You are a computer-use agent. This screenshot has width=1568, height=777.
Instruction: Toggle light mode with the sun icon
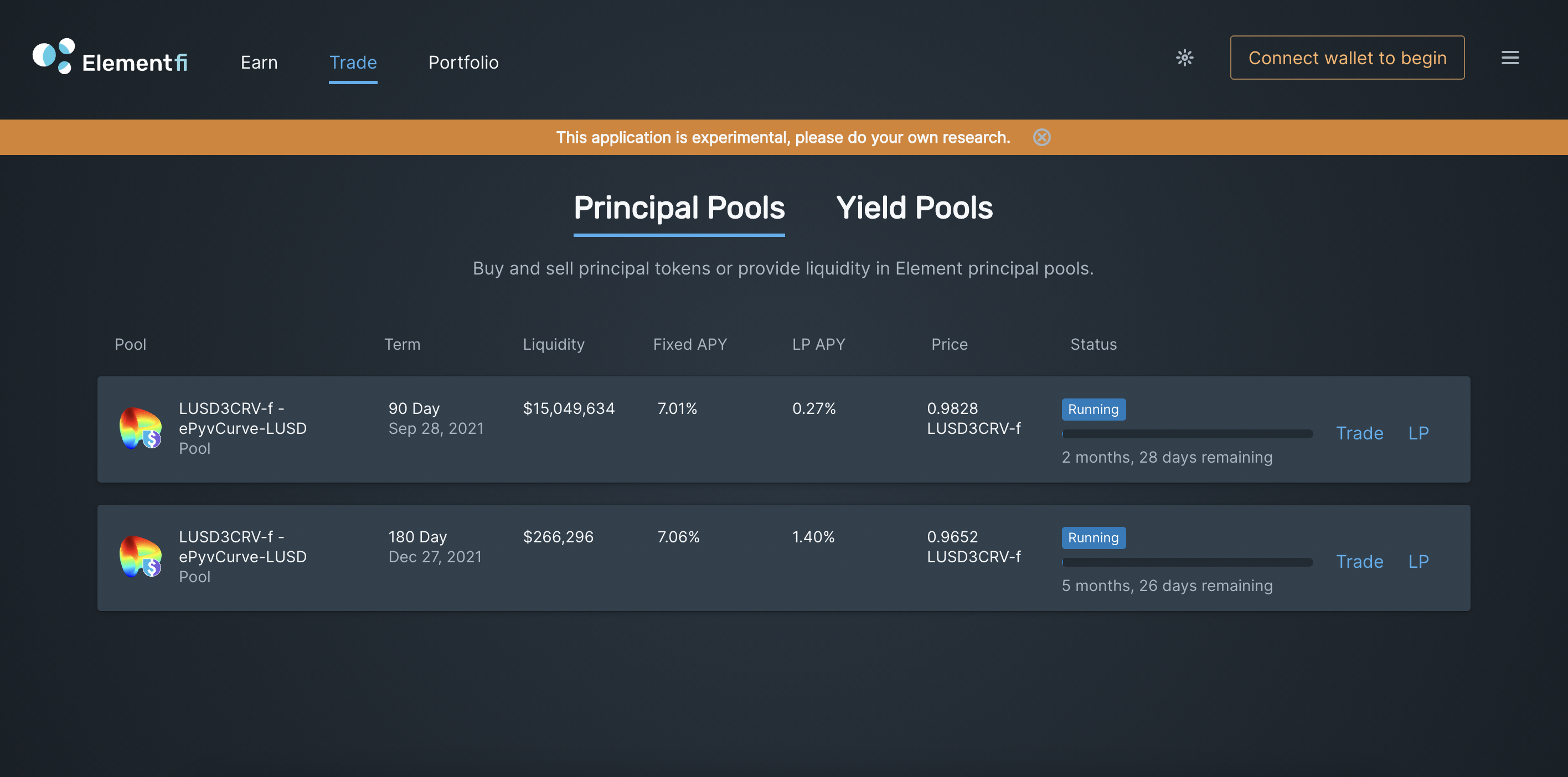(x=1184, y=58)
